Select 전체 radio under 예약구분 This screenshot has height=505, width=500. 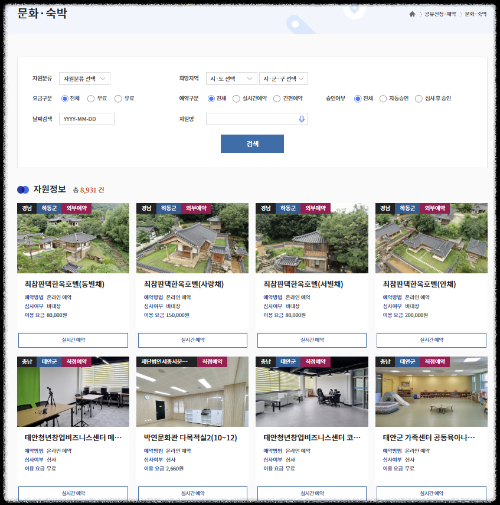tap(211, 99)
